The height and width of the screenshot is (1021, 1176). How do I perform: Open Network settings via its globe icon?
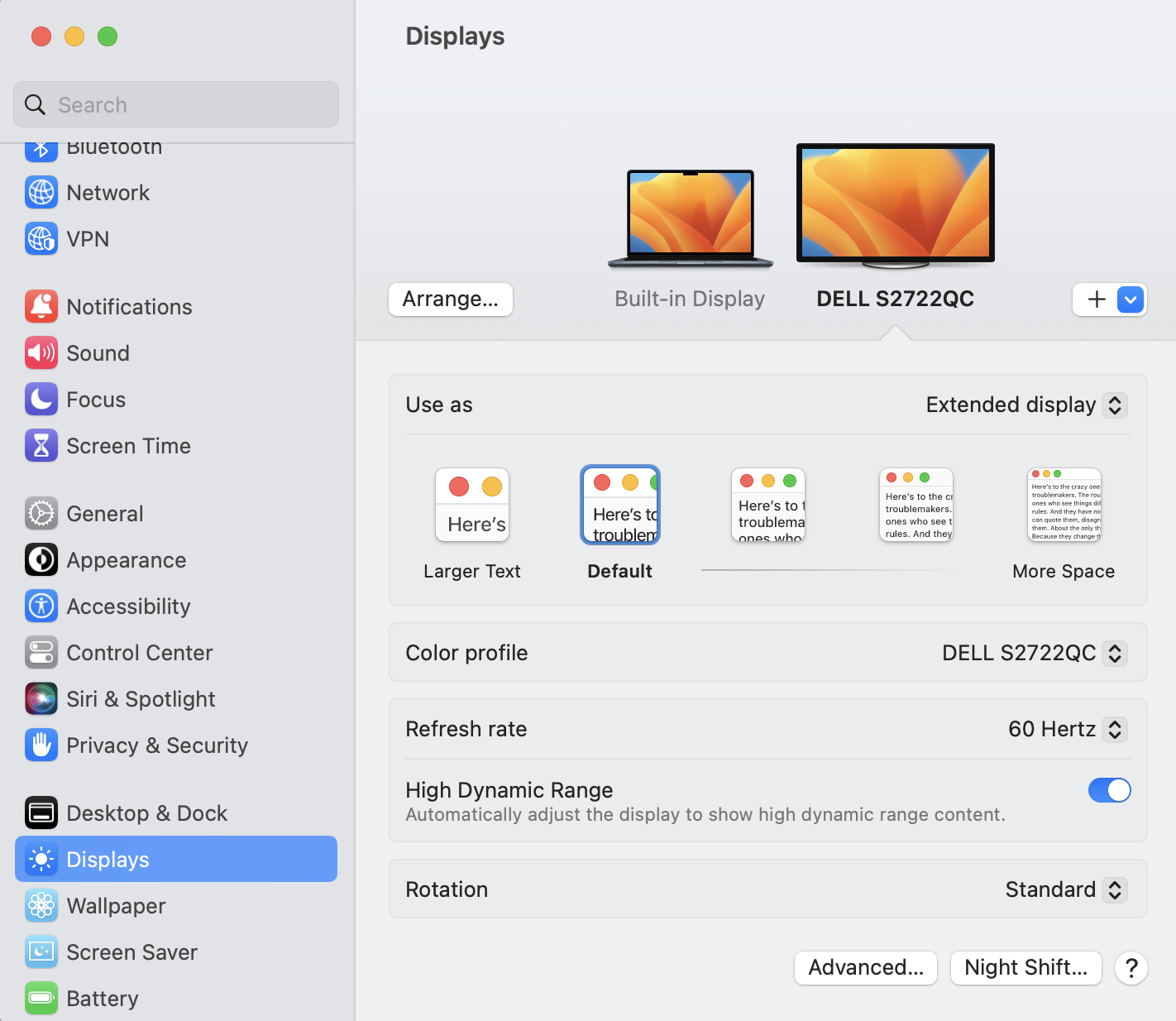(x=41, y=192)
